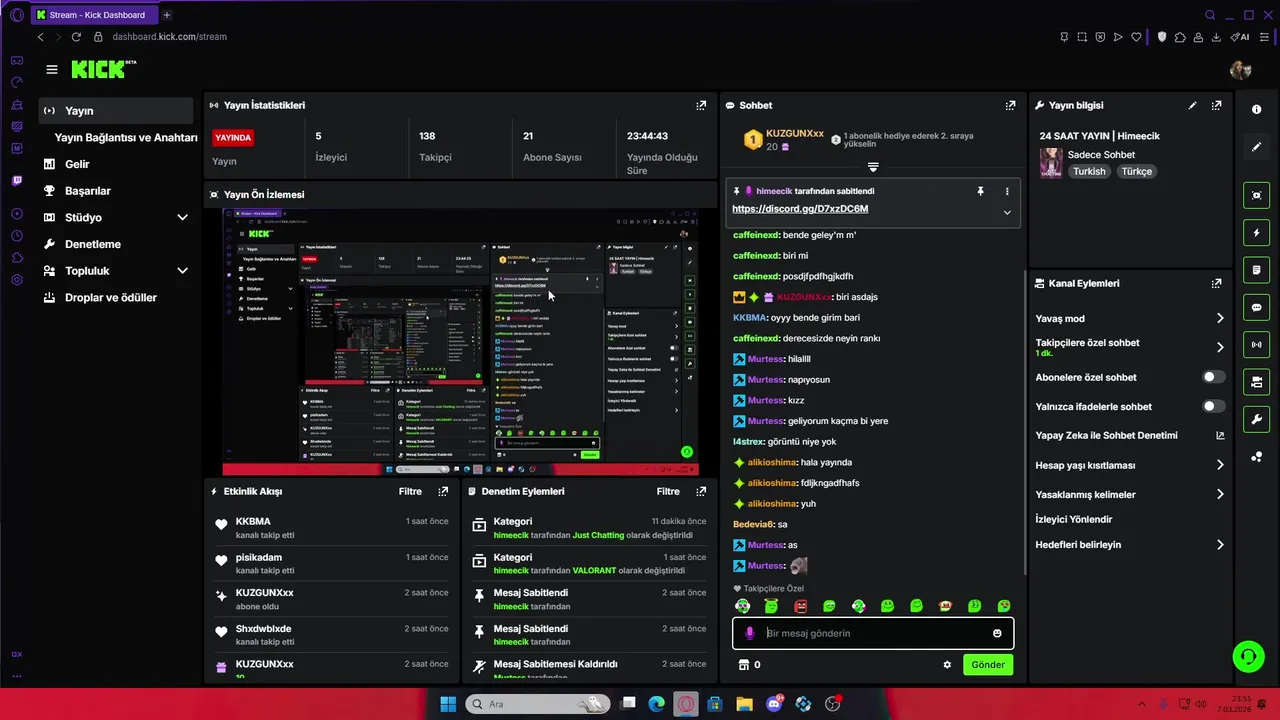This screenshot has height=720, width=1280.
Task: Open Discord from the taskbar
Action: coord(773,704)
